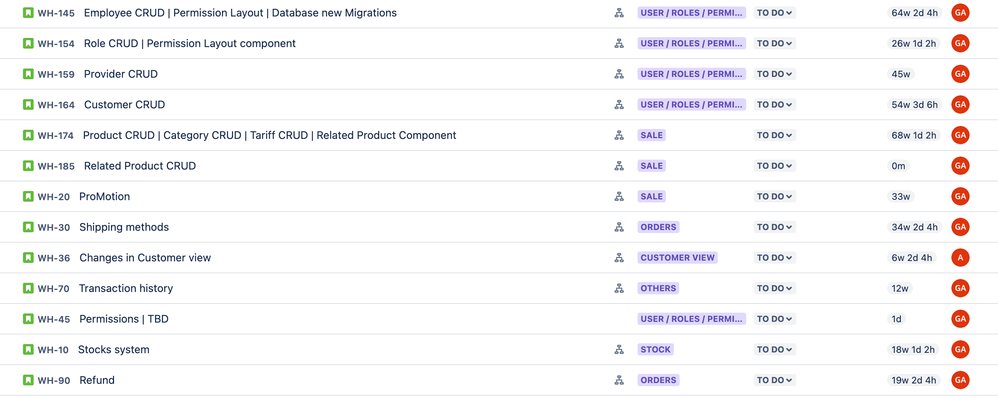
Task: Click the GA assignee avatar for Refund
Action: (960, 380)
